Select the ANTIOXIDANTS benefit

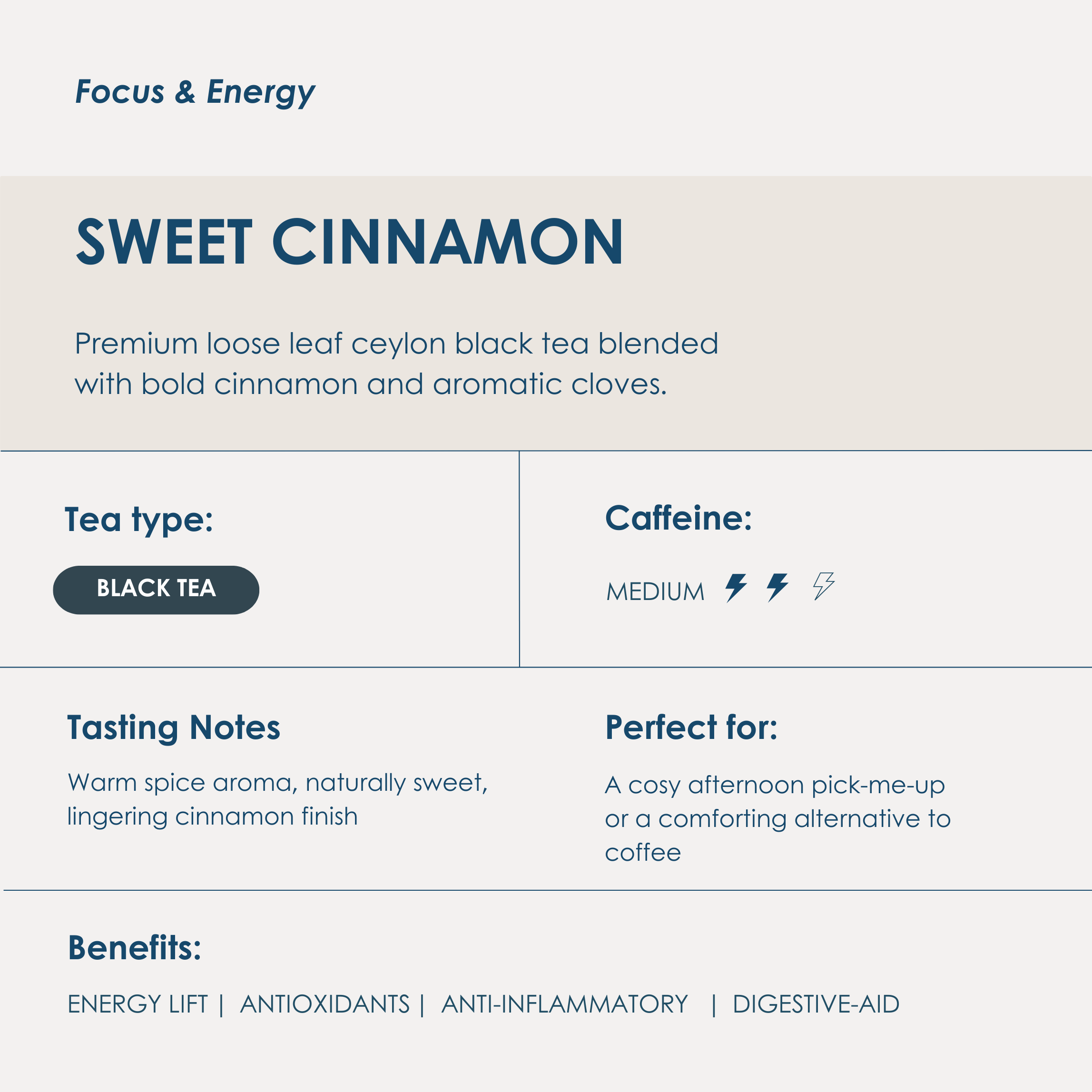click(x=325, y=1004)
